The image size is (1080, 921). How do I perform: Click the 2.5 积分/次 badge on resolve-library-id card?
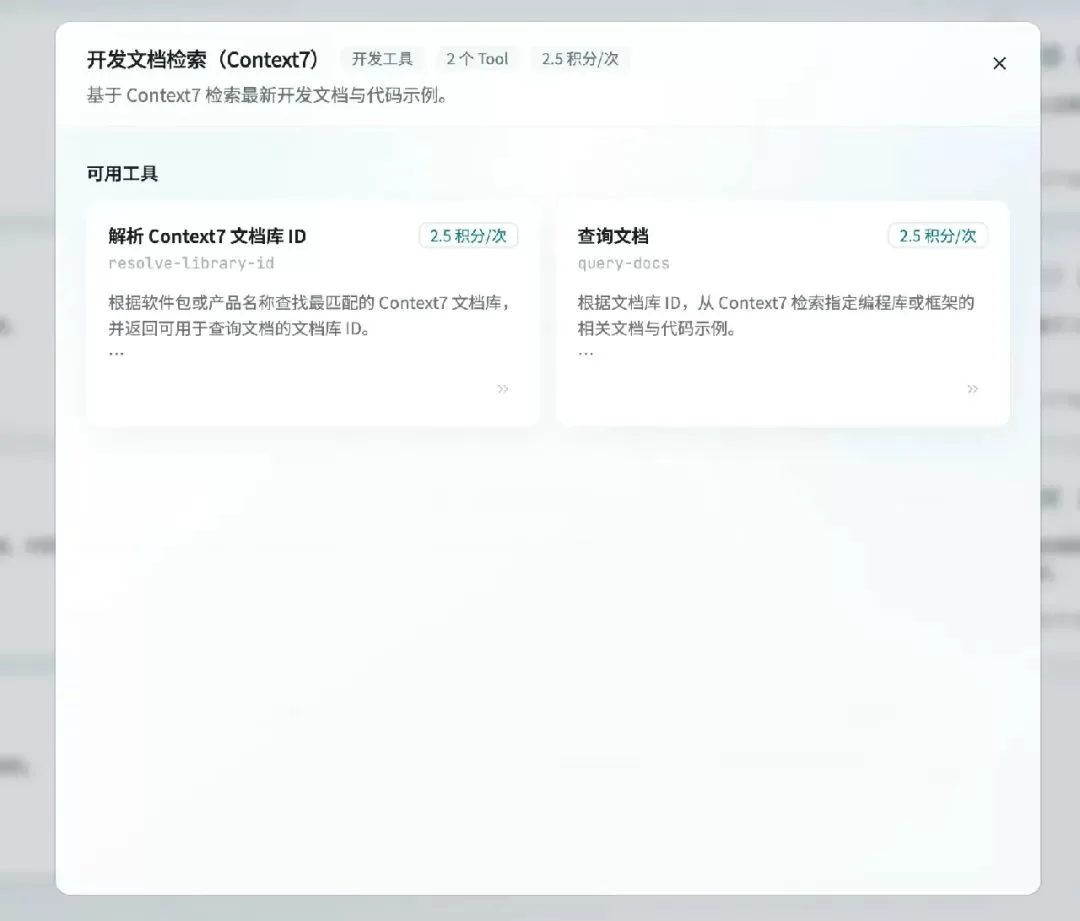tap(468, 236)
